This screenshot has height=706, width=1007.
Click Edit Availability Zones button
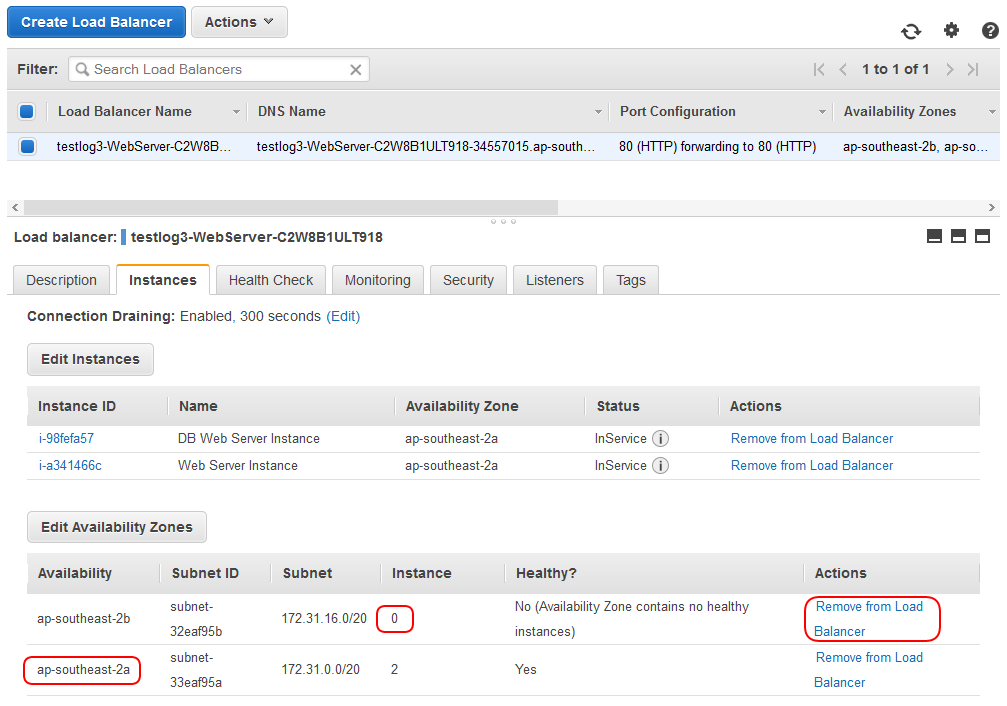(x=117, y=527)
